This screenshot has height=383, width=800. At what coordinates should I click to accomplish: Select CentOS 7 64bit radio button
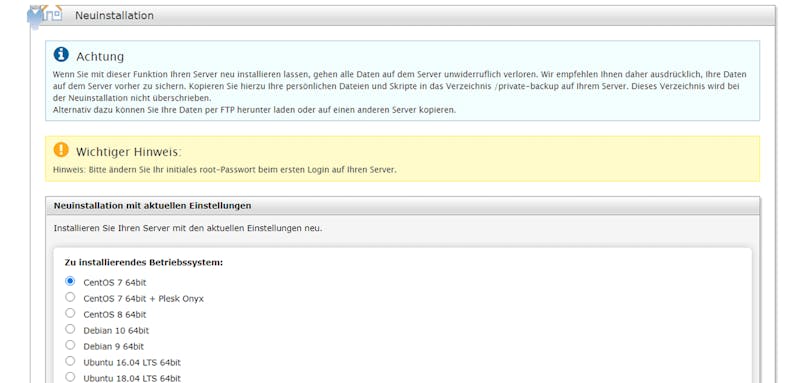coord(70,281)
